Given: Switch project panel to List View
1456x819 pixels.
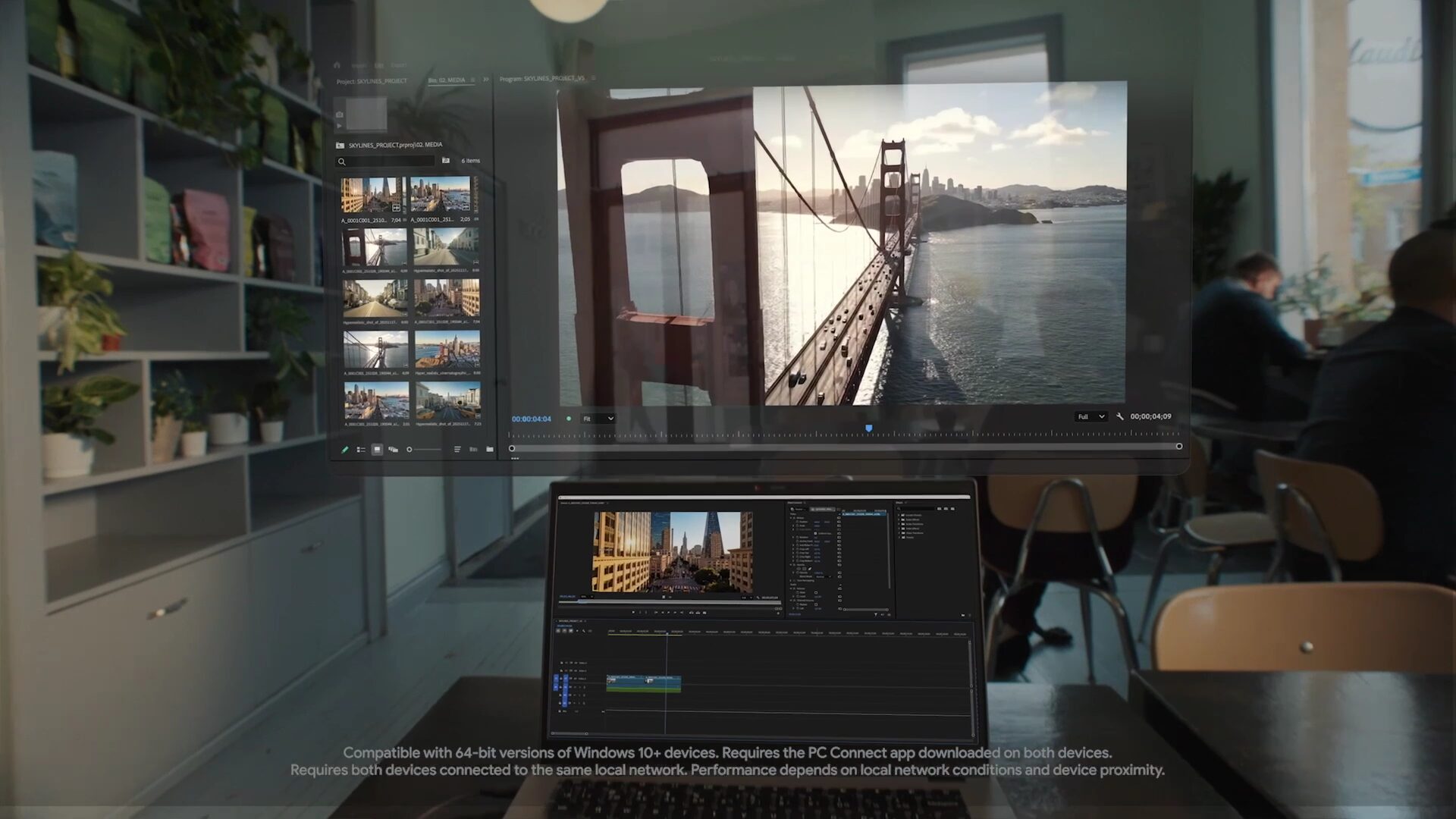Looking at the screenshot, I should click(361, 450).
